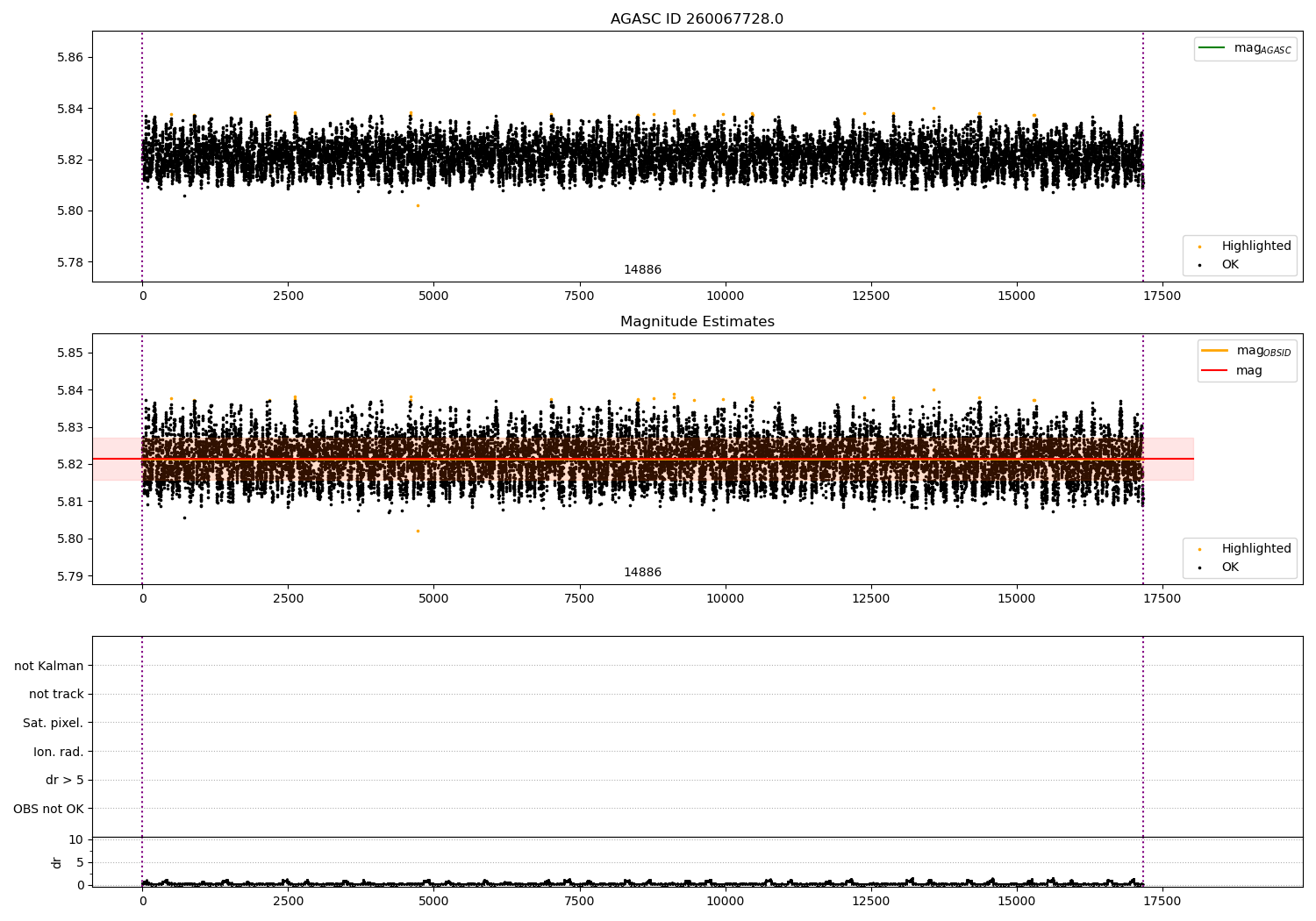Click the "5.83" y-axis tick label

(x=70, y=427)
